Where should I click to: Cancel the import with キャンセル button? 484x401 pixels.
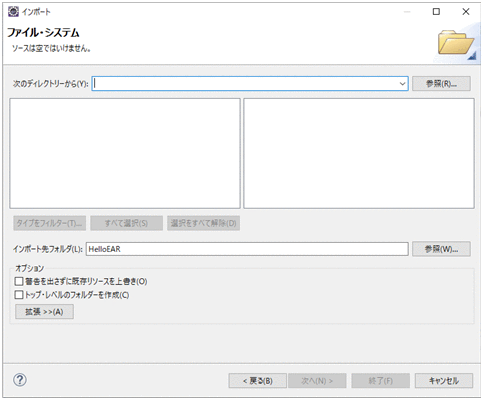click(x=444, y=381)
